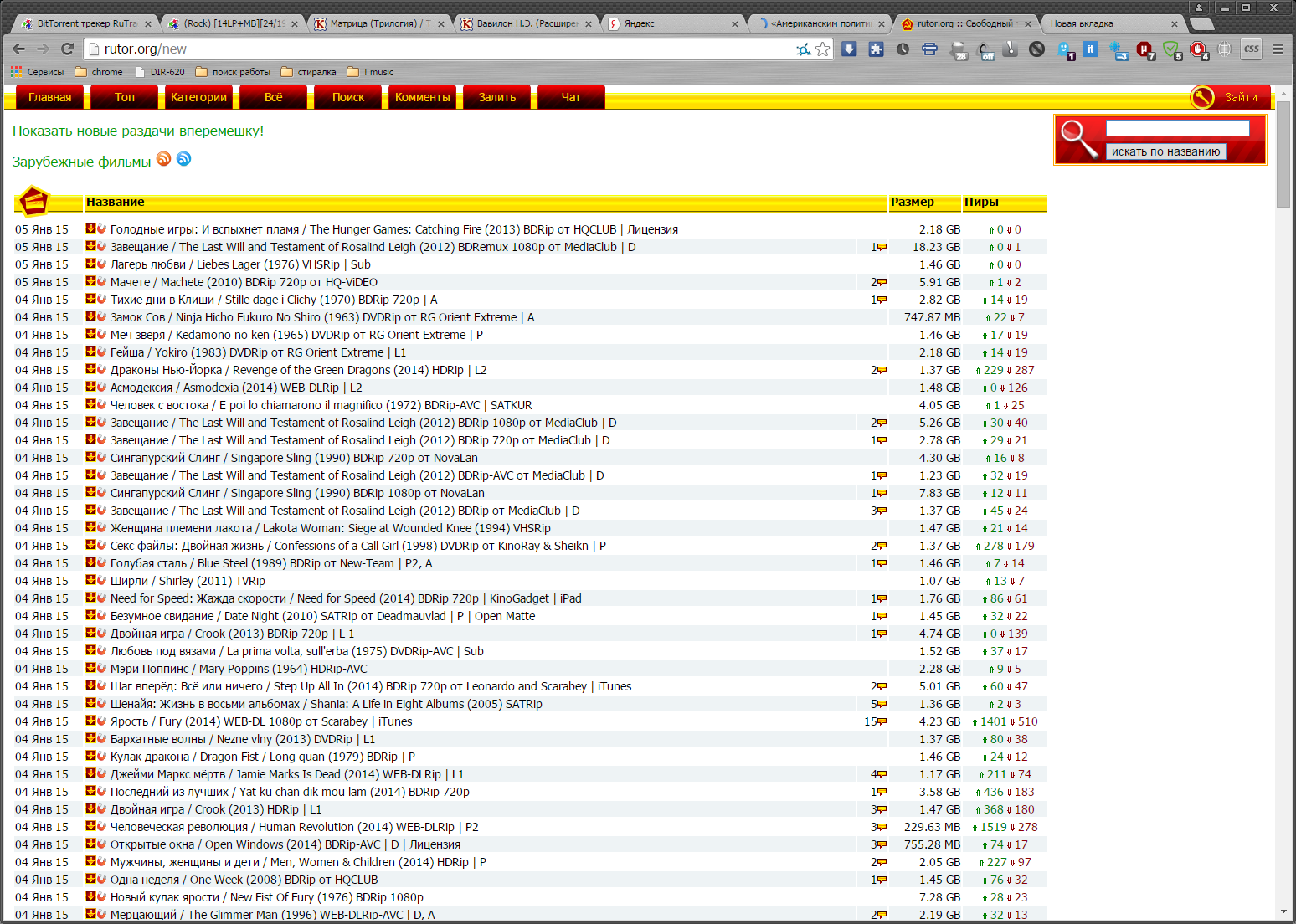Screen dimensions: 1296x924
Task: Click the exclamation mark extension icon
Action: click(x=1010, y=49)
